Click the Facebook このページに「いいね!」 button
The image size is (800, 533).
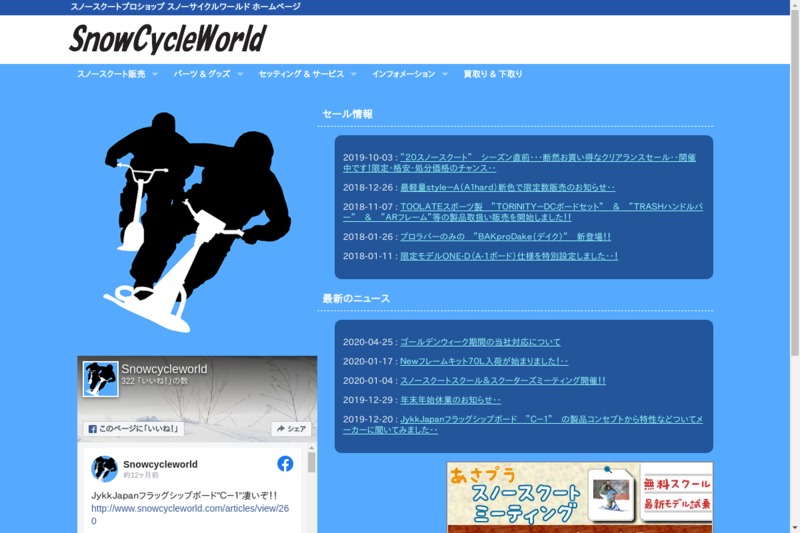tap(134, 429)
